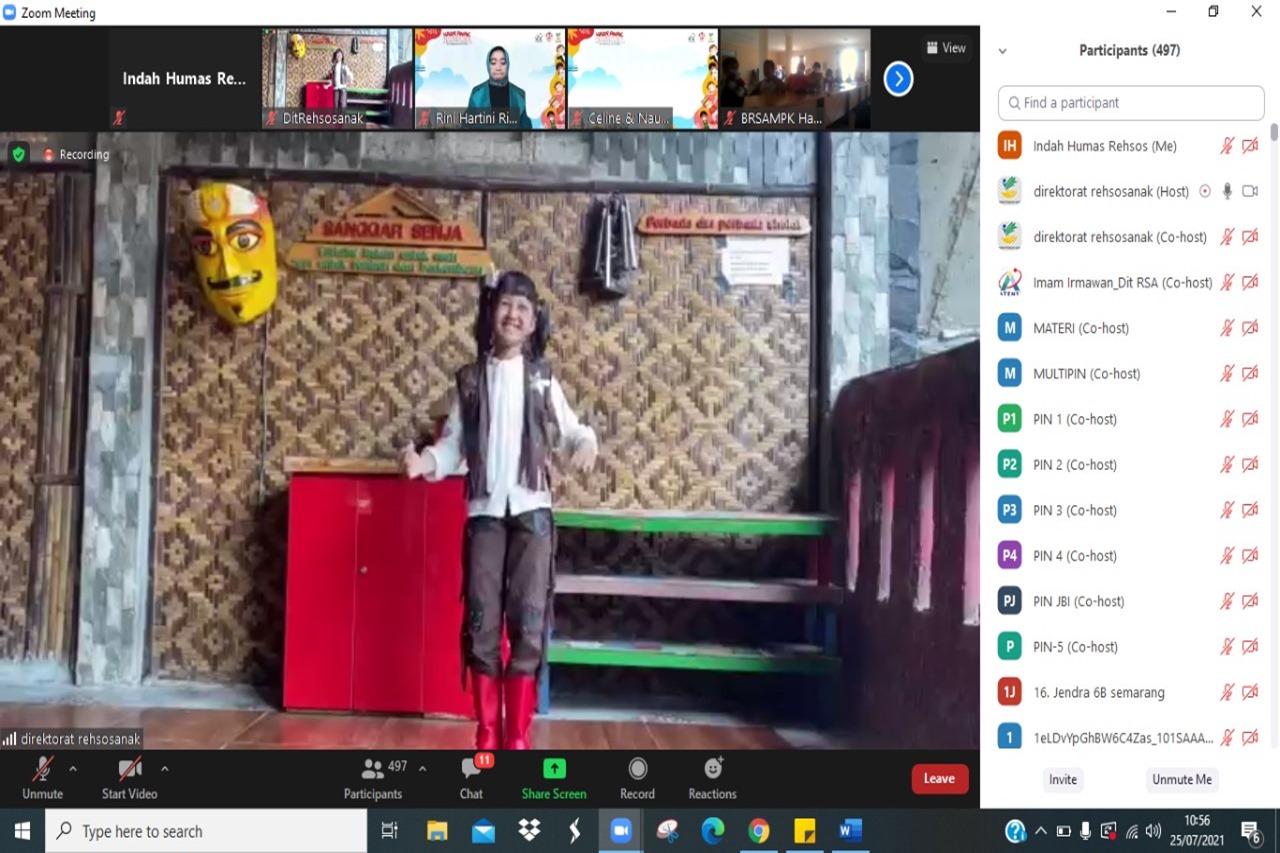The image size is (1280, 853).
Task: Open the Reactions smiley icon
Action: point(712,768)
